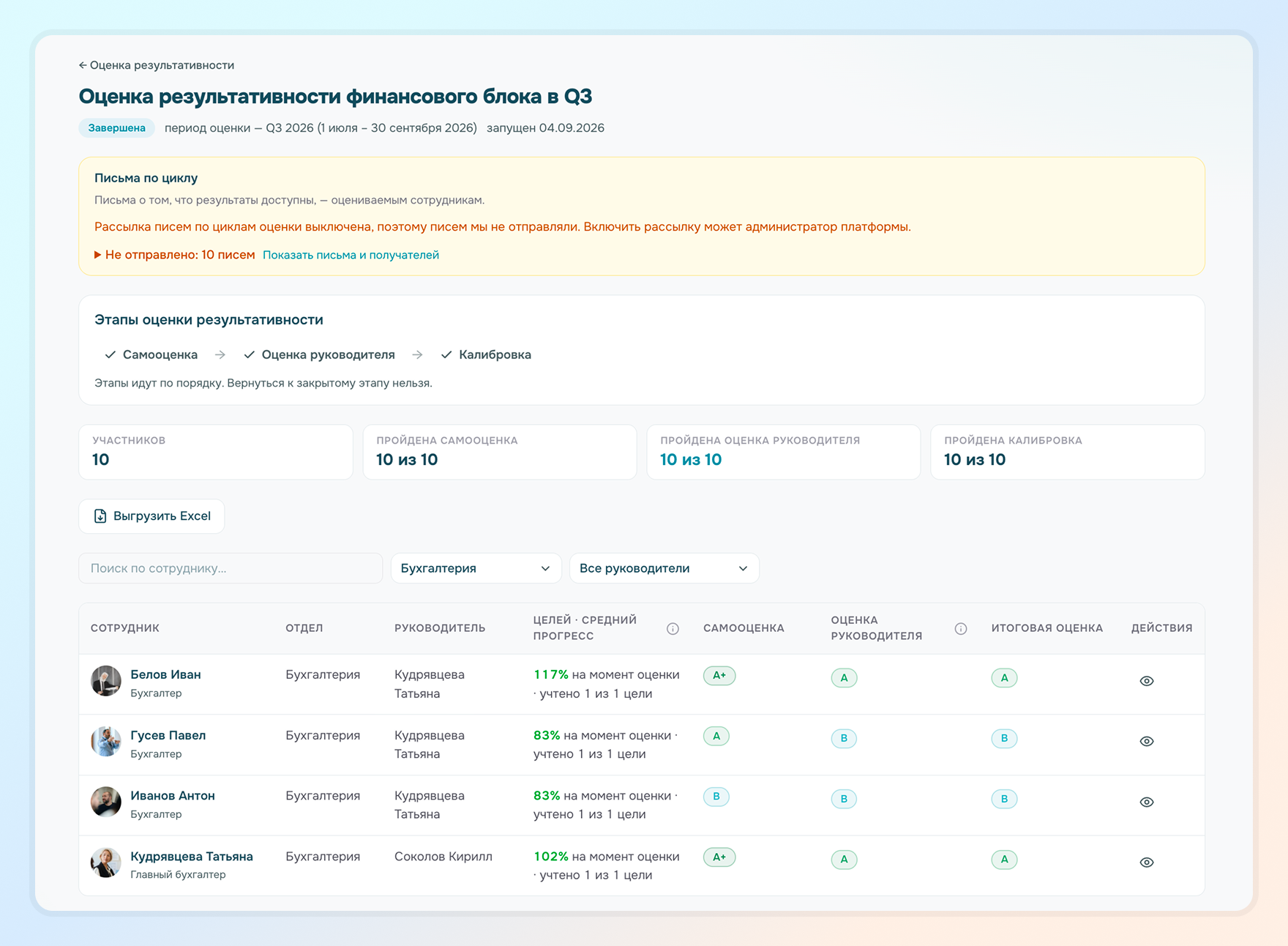
Task: Click Гусев Павел avatar photo
Action: [106, 741]
